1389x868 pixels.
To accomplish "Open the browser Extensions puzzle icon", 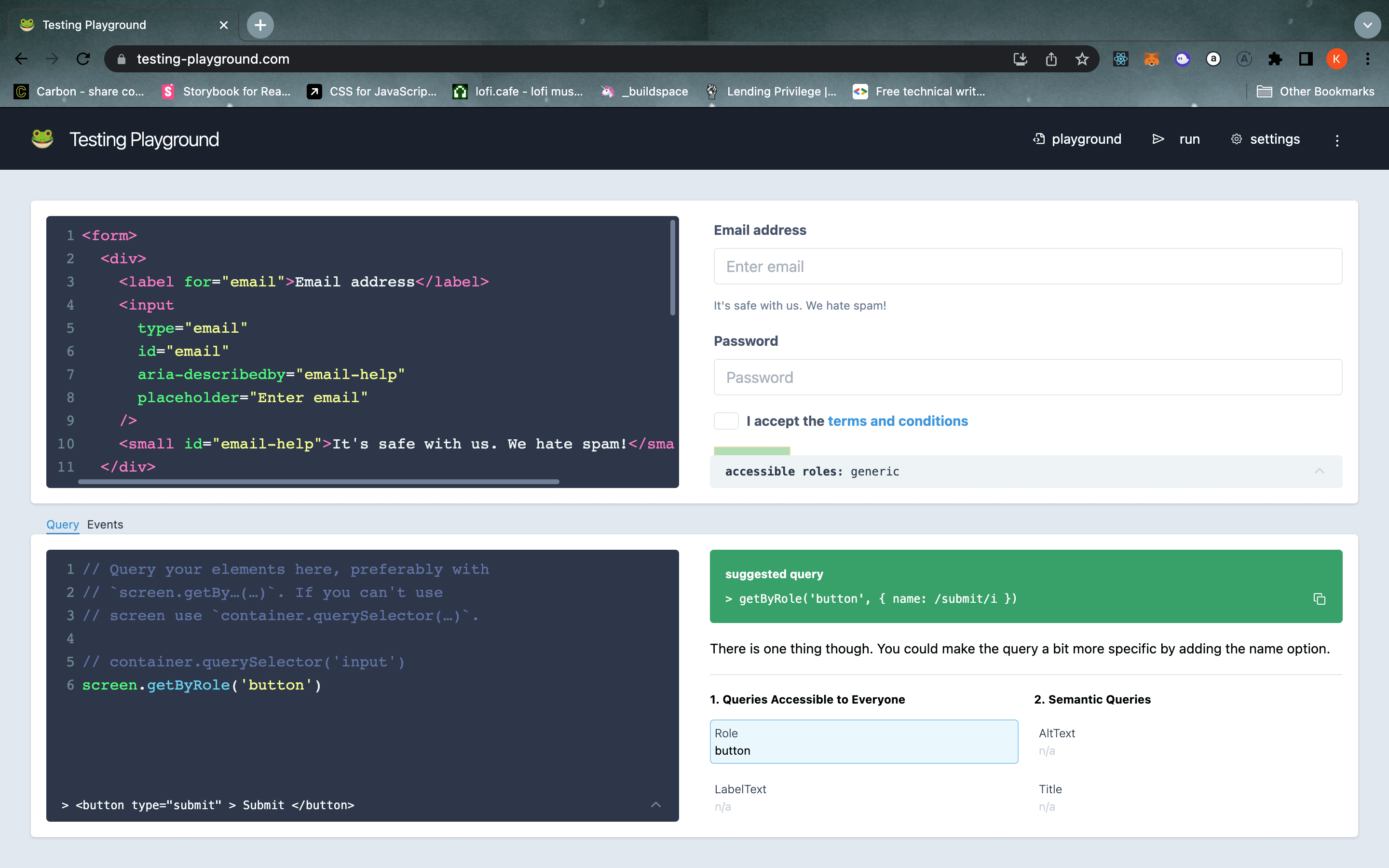I will tap(1275, 58).
